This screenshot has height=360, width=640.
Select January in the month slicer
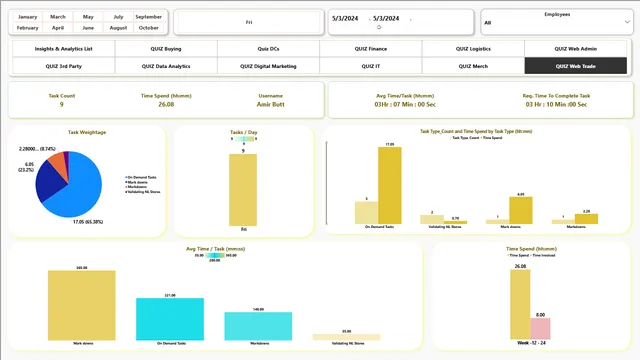click(27, 17)
